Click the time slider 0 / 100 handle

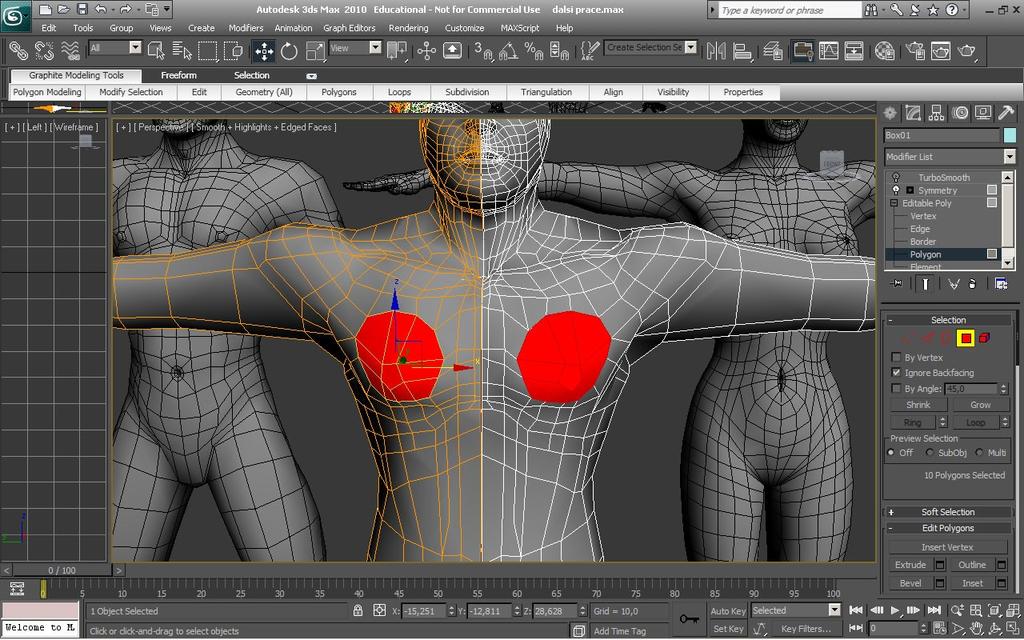click(61, 570)
